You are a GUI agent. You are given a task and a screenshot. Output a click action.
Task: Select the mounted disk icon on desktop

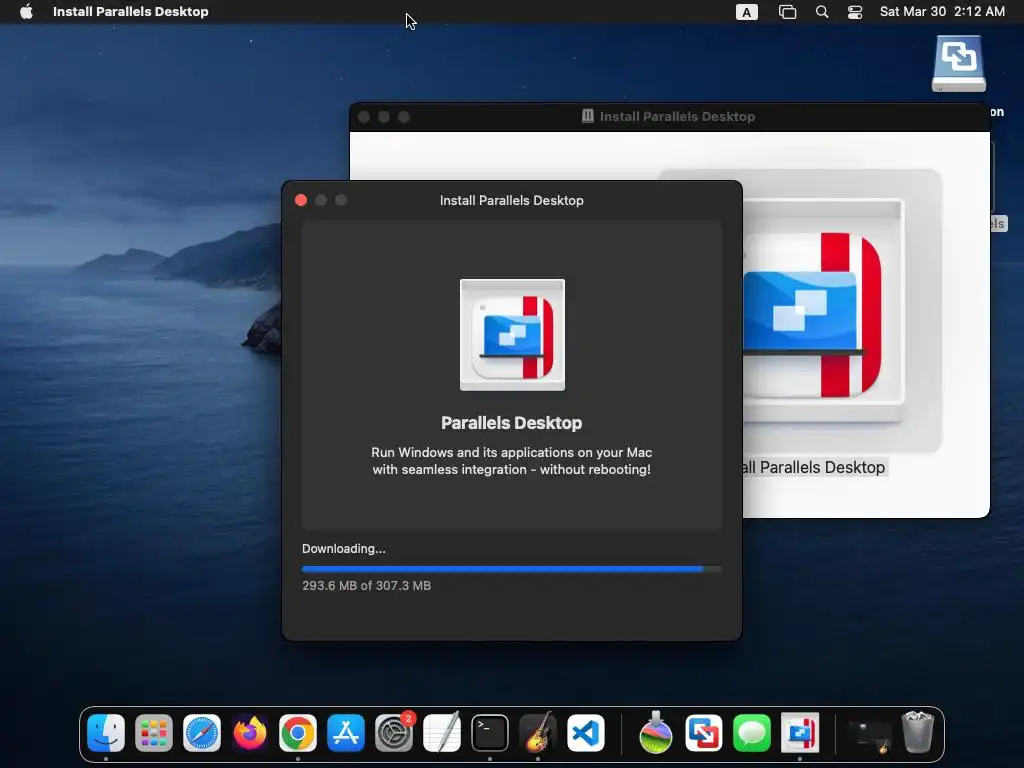[x=959, y=63]
